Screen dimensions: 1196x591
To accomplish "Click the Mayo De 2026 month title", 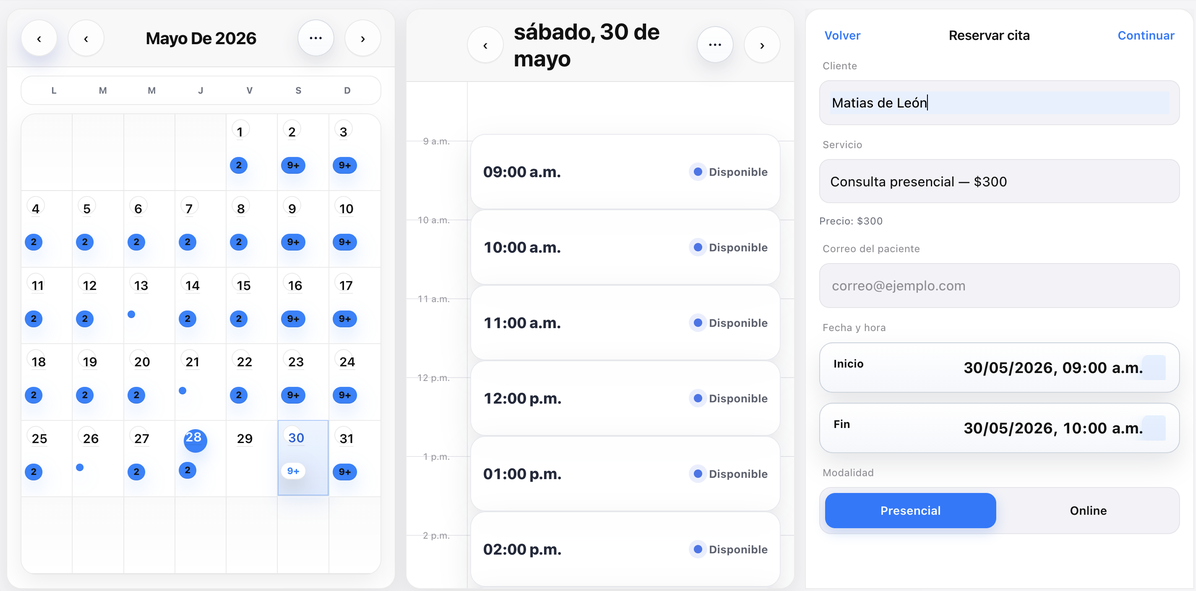I will pos(201,38).
